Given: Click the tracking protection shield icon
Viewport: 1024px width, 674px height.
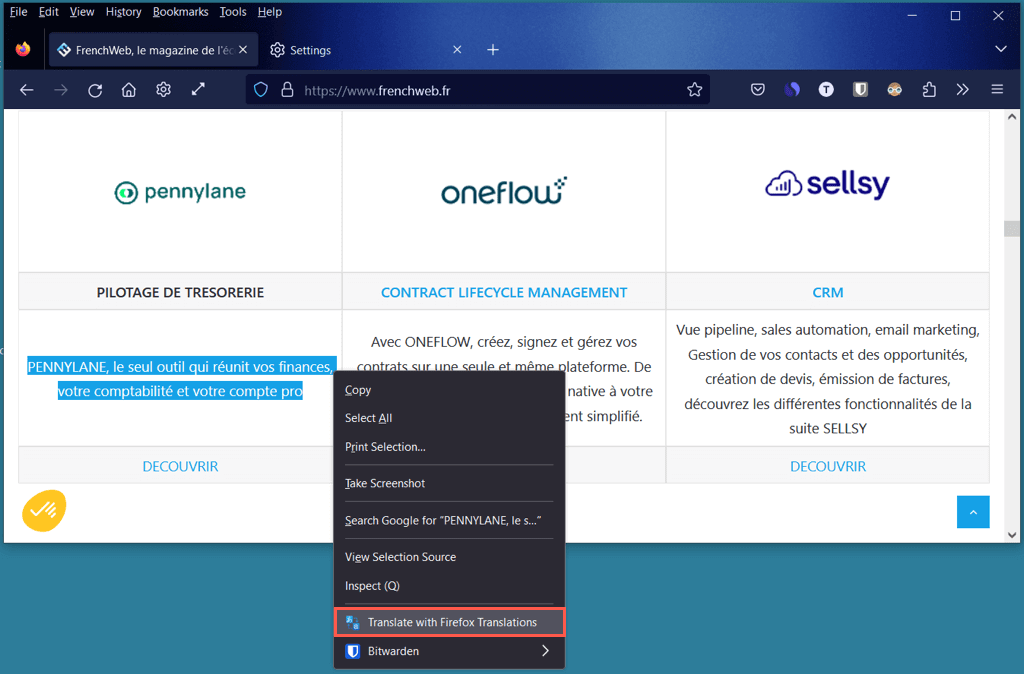Looking at the screenshot, I should (261, 90).
